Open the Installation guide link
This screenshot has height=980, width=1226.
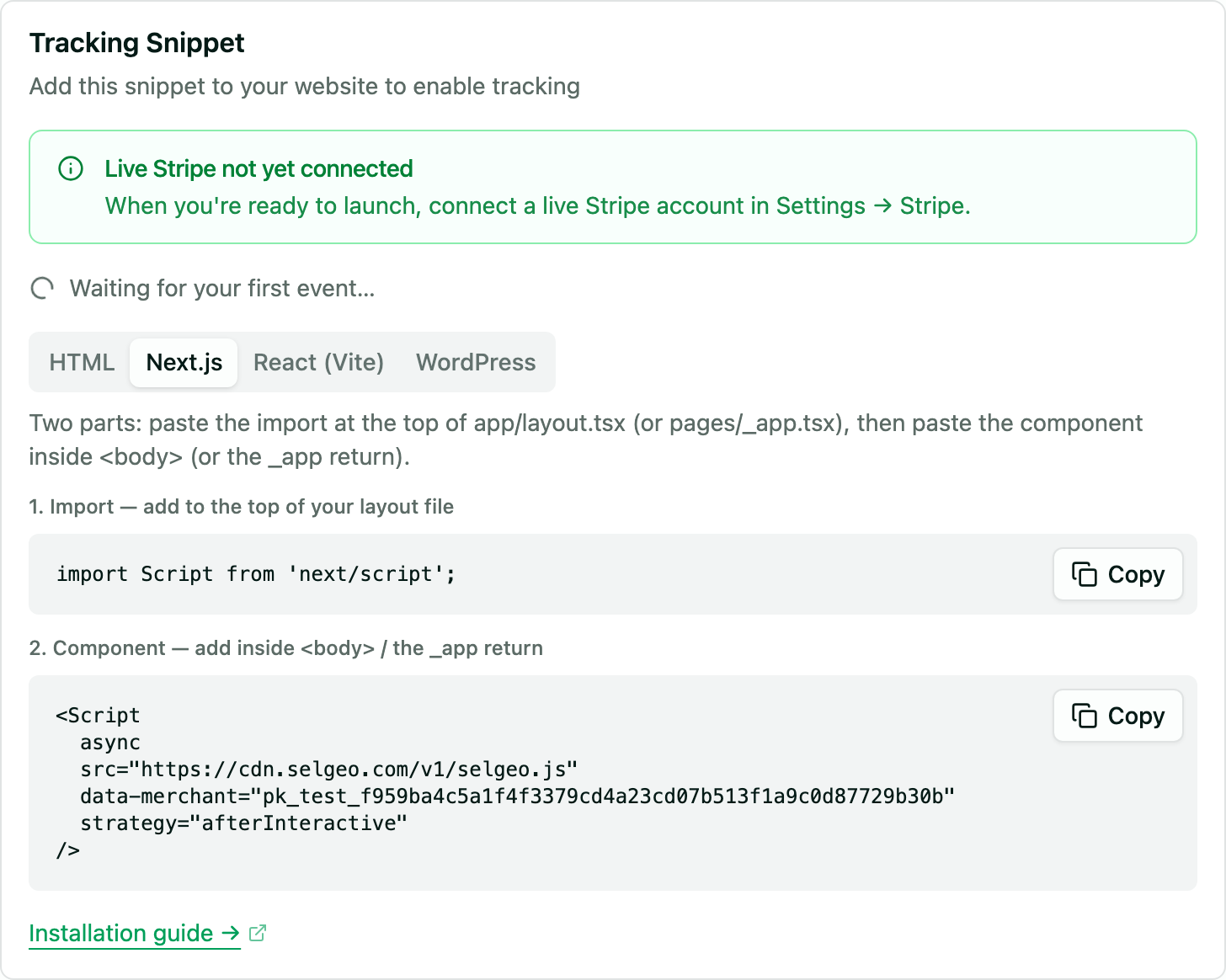coord(135,933)
